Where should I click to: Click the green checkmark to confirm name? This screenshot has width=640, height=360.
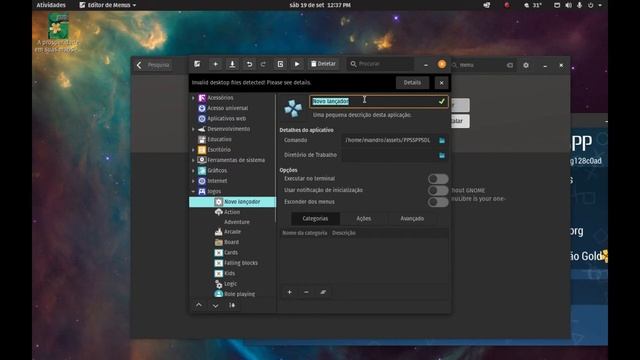(441, 101)
